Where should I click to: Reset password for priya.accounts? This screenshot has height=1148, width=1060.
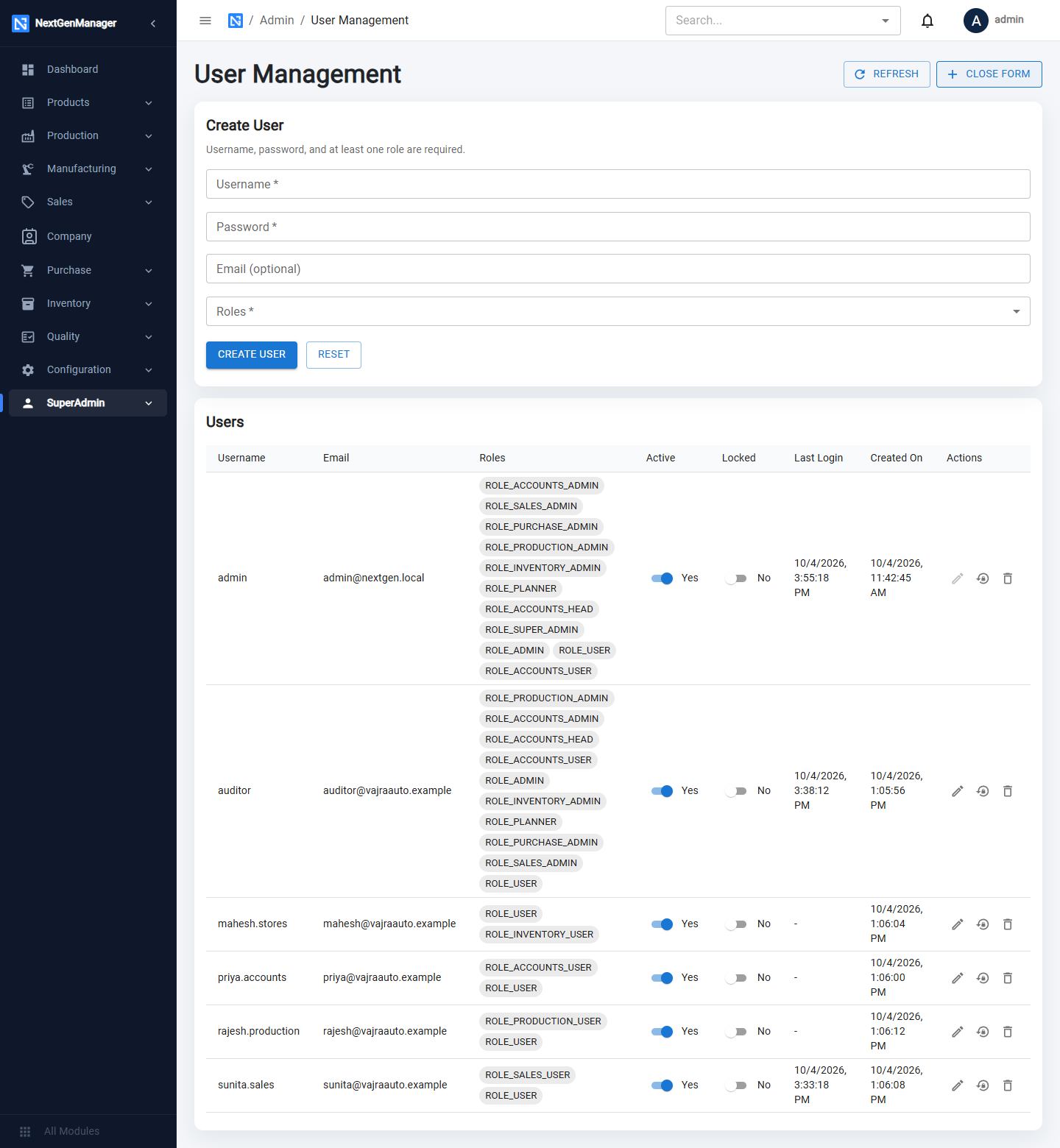click(x=983, y=978)
